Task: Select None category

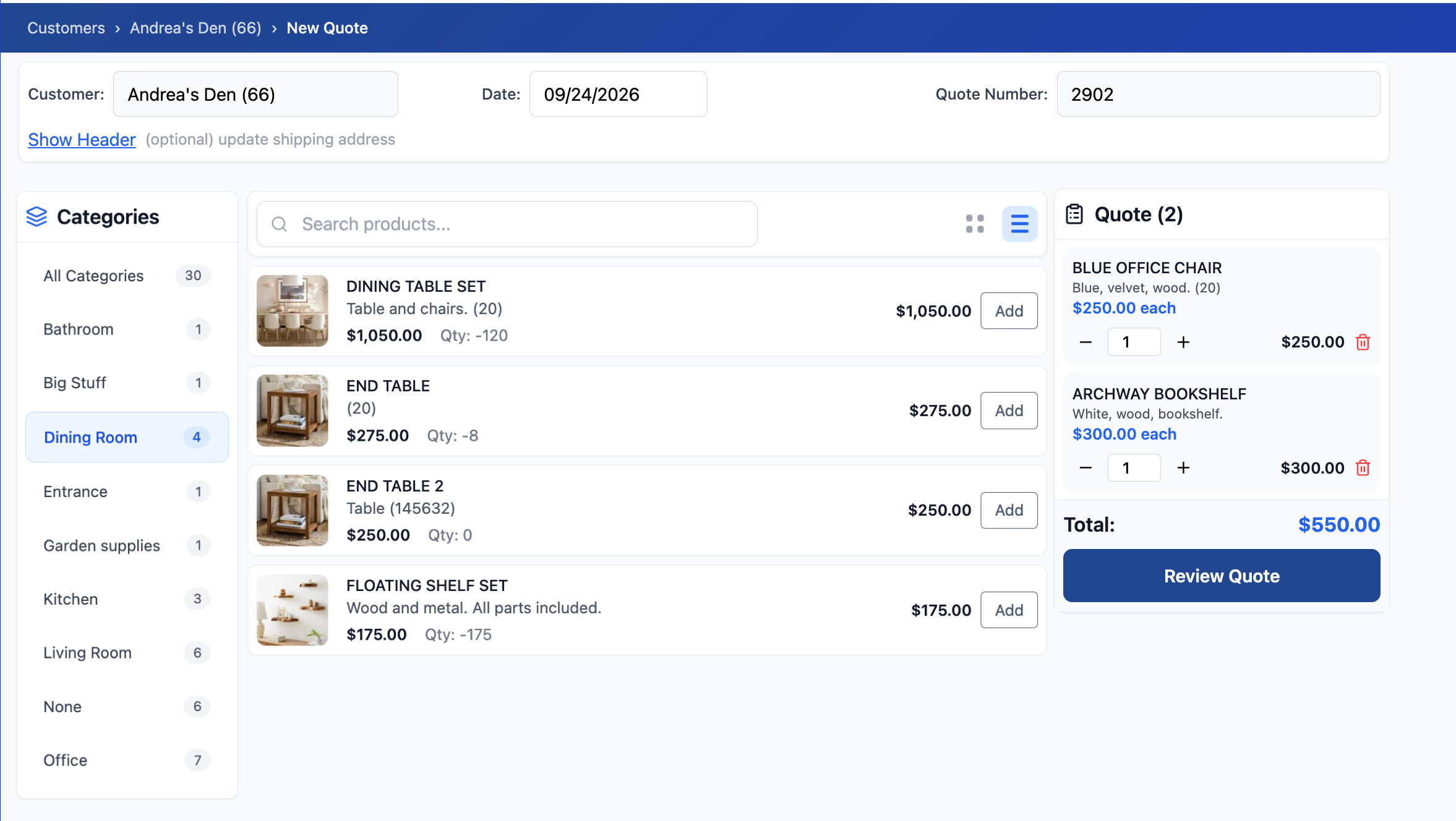Action: click(127, 707)
